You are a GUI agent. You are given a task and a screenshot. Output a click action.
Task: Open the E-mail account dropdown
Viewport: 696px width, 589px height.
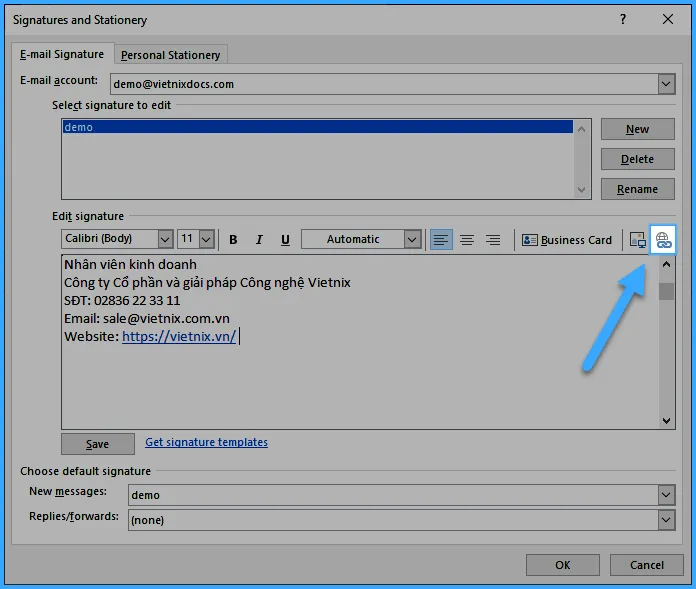[666, 84]
